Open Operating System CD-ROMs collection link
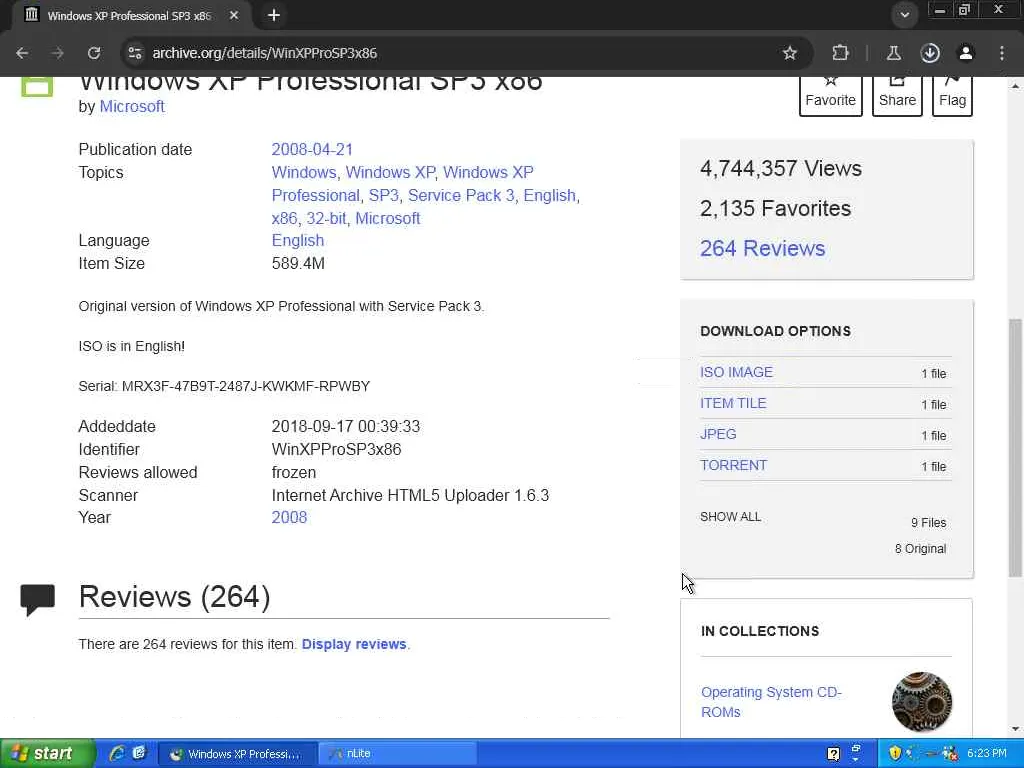The image size is (1024, 768). pos(771,702)
